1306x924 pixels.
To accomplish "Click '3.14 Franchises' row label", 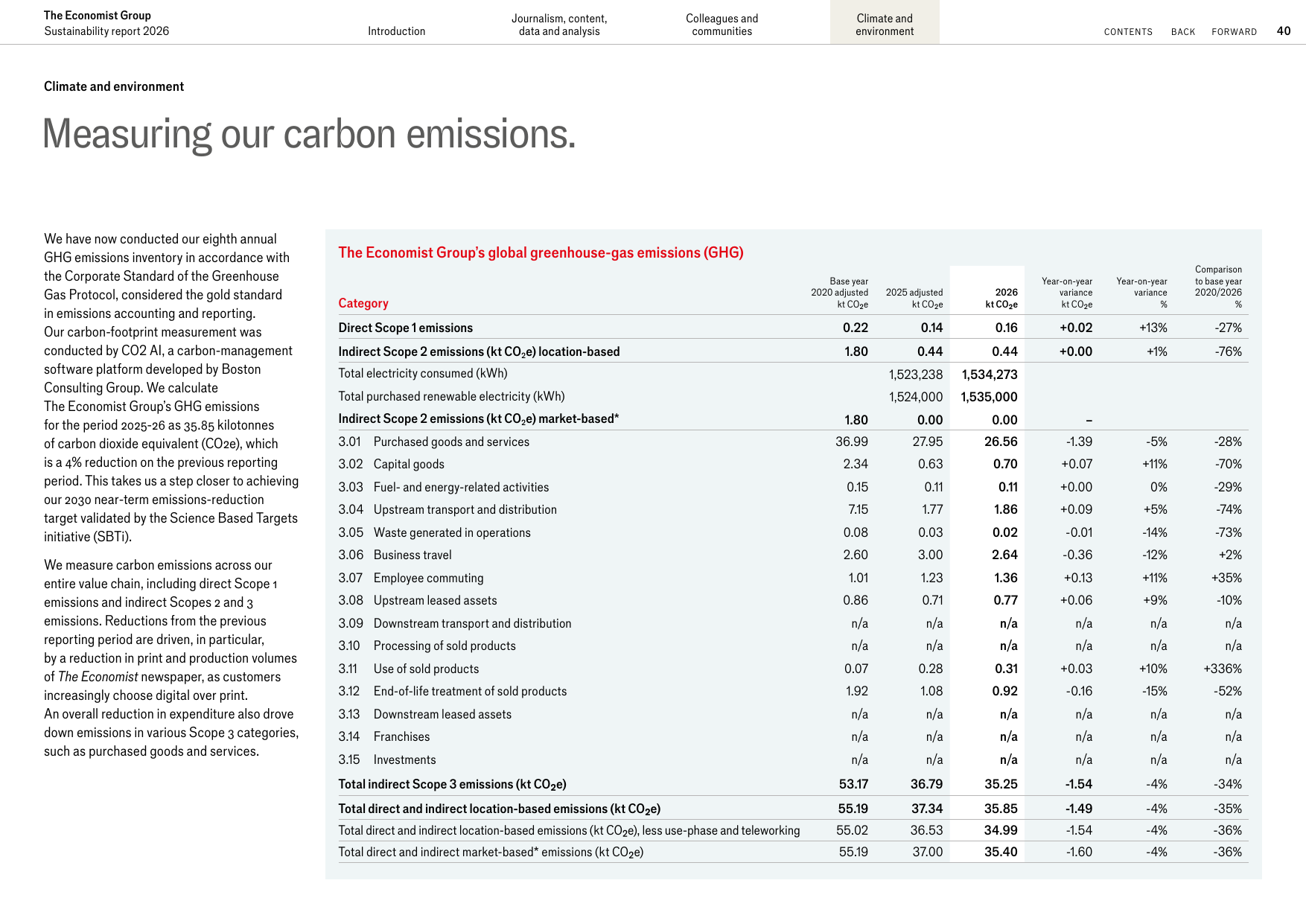I will (383, 737).
